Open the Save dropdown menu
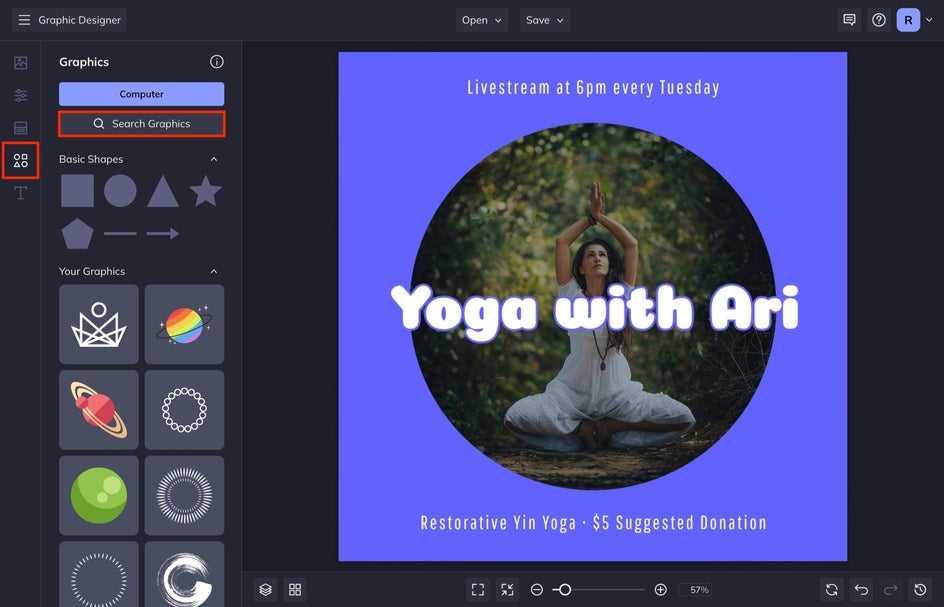Image resolution: width=944 pixels, height=607 pixels. pyautogui.click(x=545, y=20)
